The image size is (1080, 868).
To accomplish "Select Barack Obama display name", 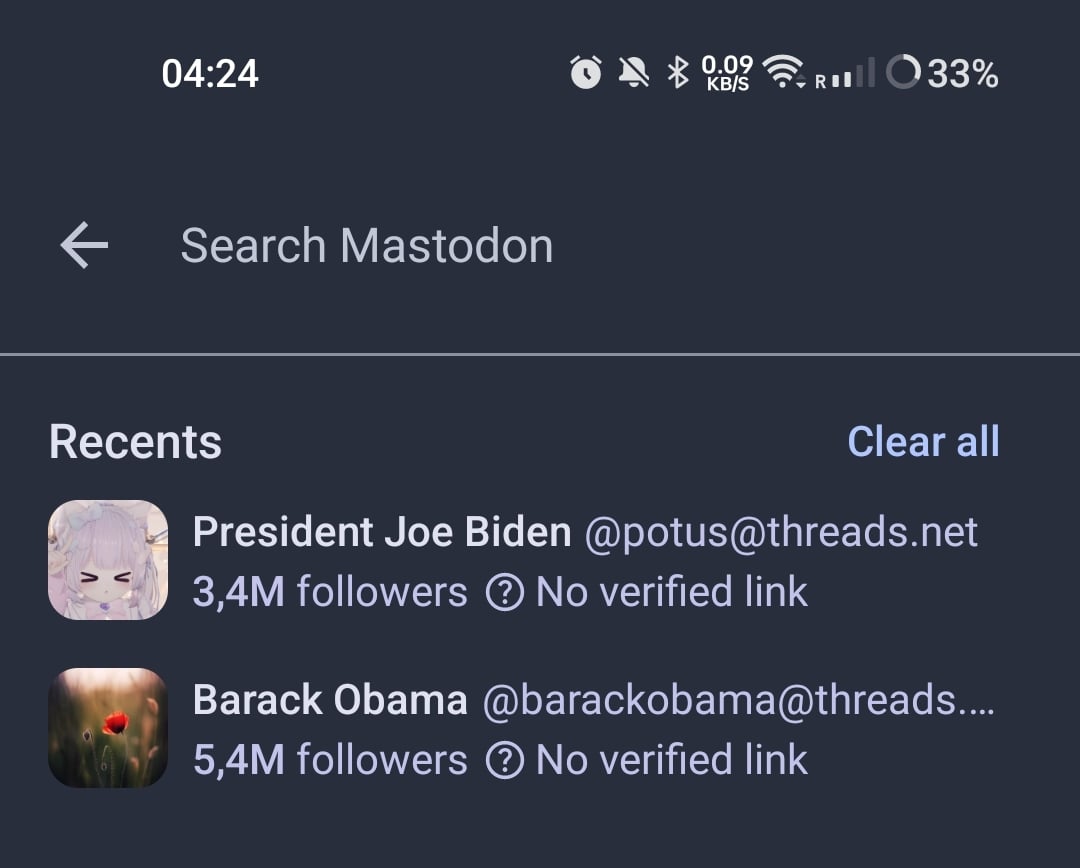I will pyautogui.click(x=330, y=700).
